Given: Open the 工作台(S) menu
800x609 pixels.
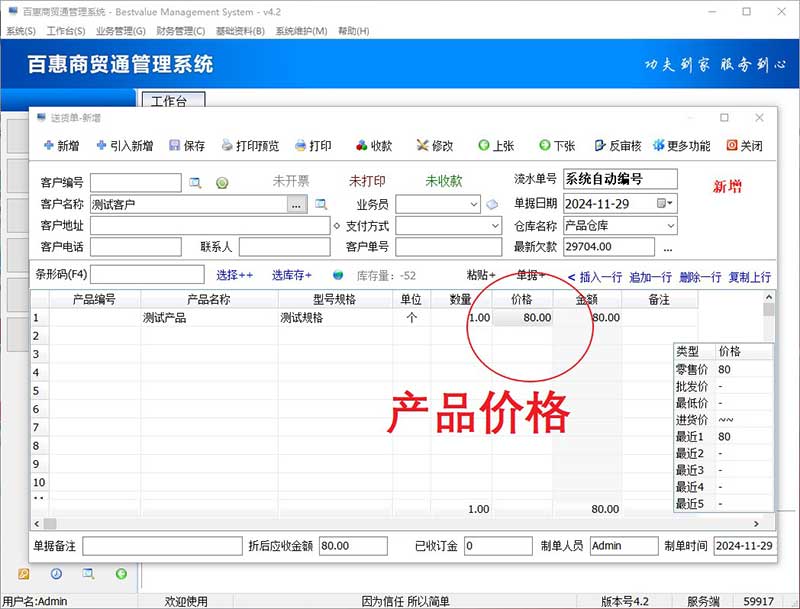Looking at the screenshot, I should (66, 31).
